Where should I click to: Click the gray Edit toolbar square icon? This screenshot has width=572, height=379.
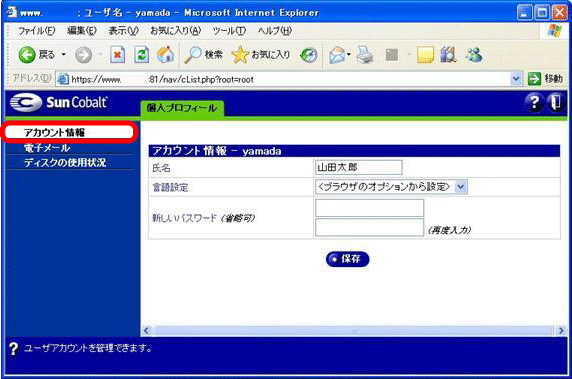(392, 55)
